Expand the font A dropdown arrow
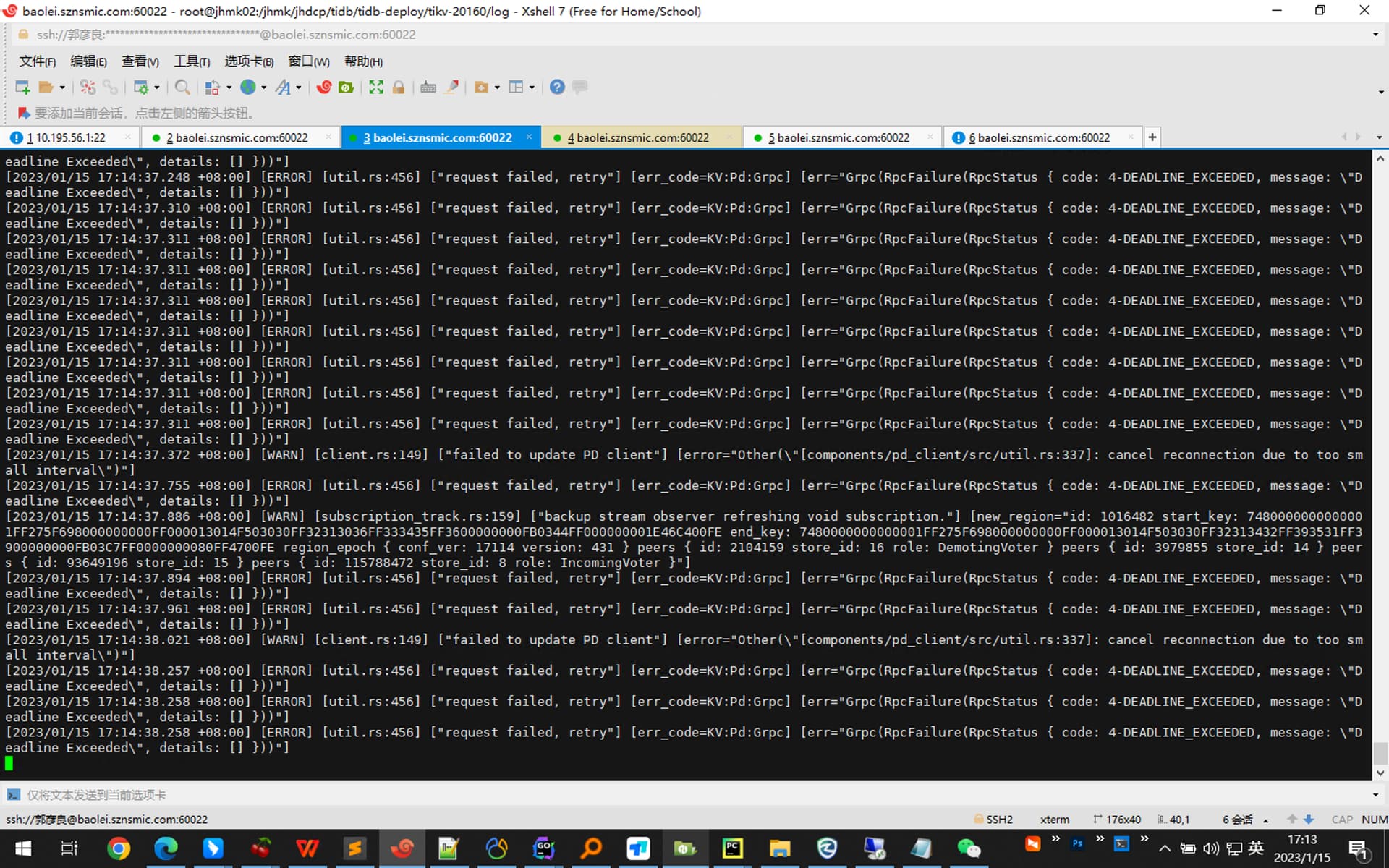The height and width of the screenshot is (868, 1389). (x=299, y=88)
